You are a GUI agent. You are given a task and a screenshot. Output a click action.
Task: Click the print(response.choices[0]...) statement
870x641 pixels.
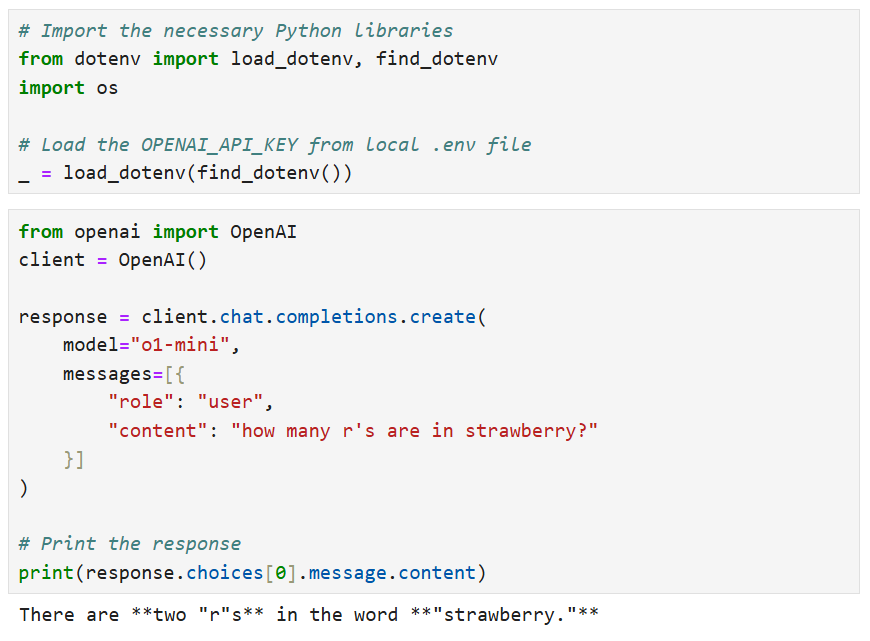pyautogui.click(x=252, y=573)
